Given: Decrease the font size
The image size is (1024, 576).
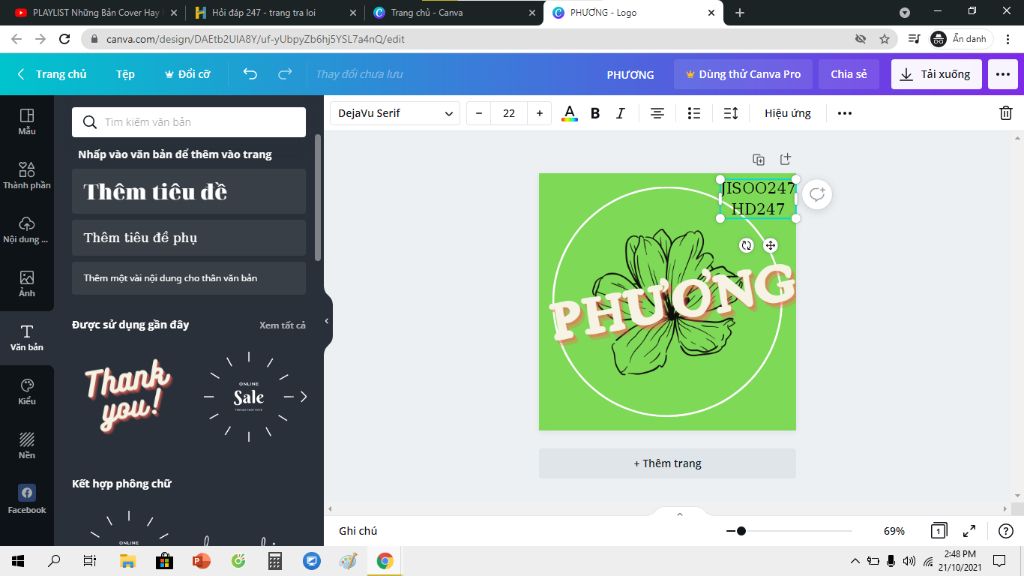Looking at the screenshot, I should [x=479, y=114].
